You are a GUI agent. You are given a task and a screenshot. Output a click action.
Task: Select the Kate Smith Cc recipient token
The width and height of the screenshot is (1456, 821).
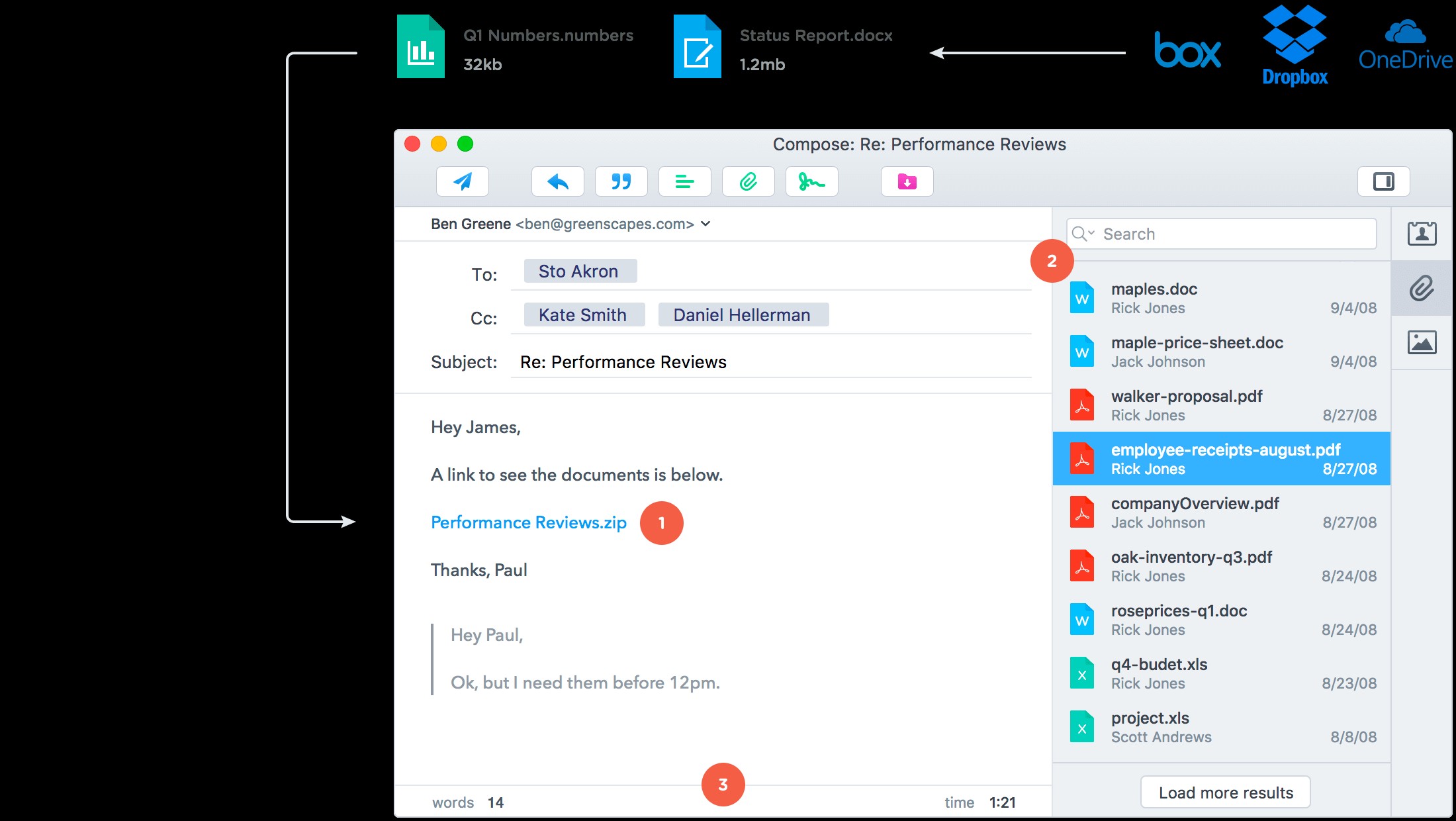pos(583,315)
